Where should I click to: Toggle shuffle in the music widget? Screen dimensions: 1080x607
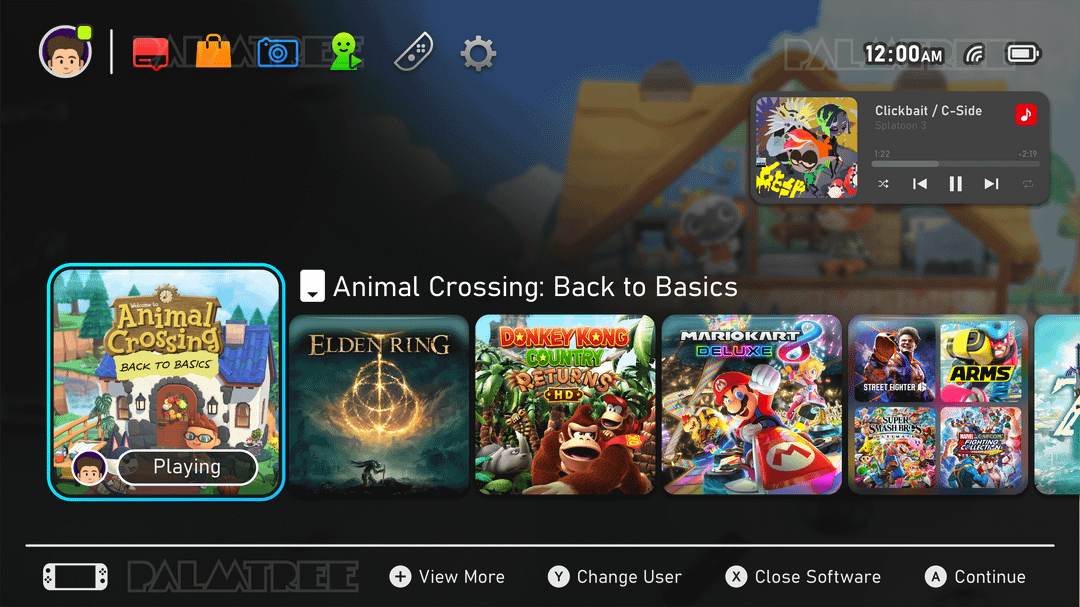(883, 184)
